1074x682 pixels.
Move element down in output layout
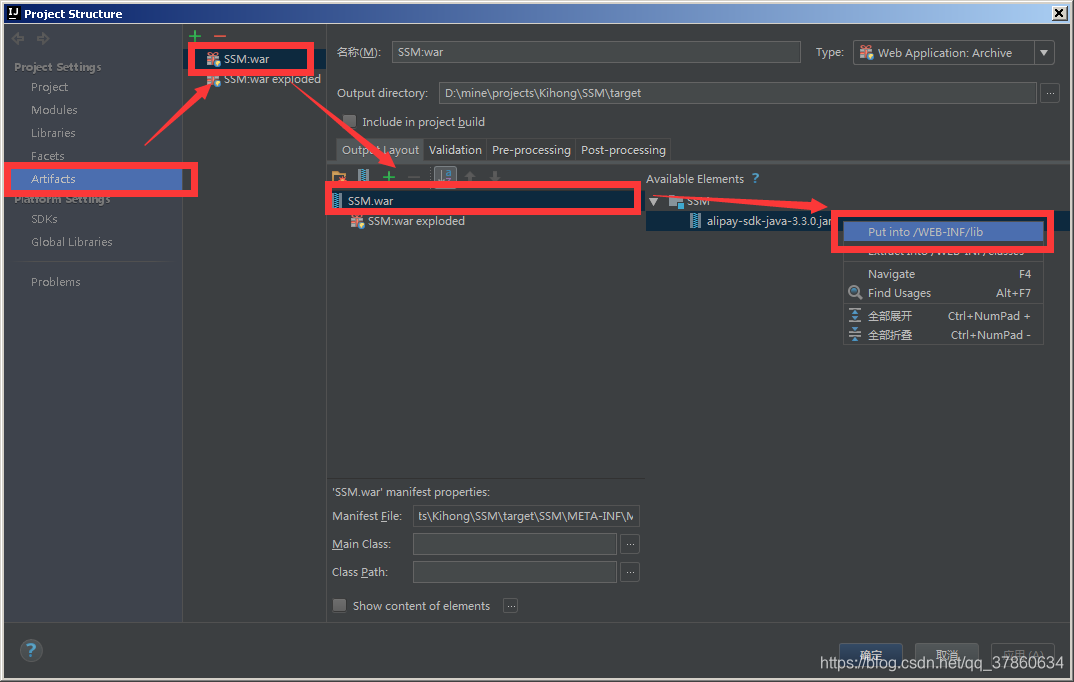[x=492, y=175]
